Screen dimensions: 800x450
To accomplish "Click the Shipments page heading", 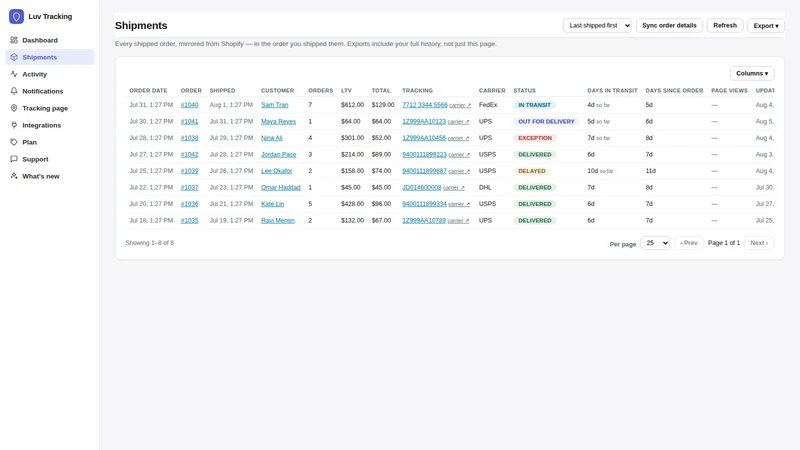I will pos(141,26).
